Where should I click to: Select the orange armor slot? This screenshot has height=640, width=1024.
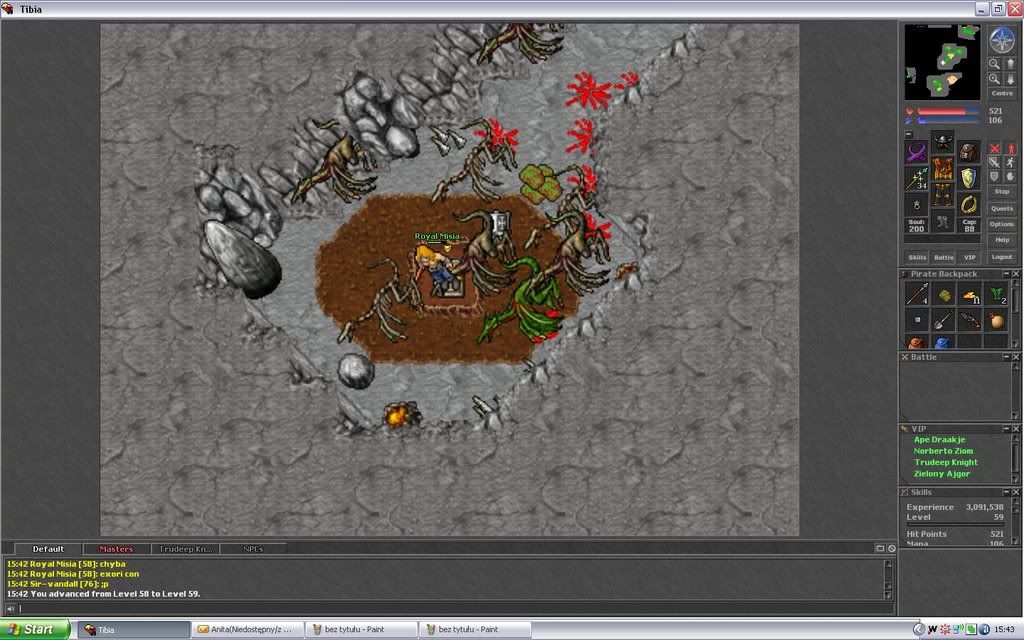click(943, 169)
